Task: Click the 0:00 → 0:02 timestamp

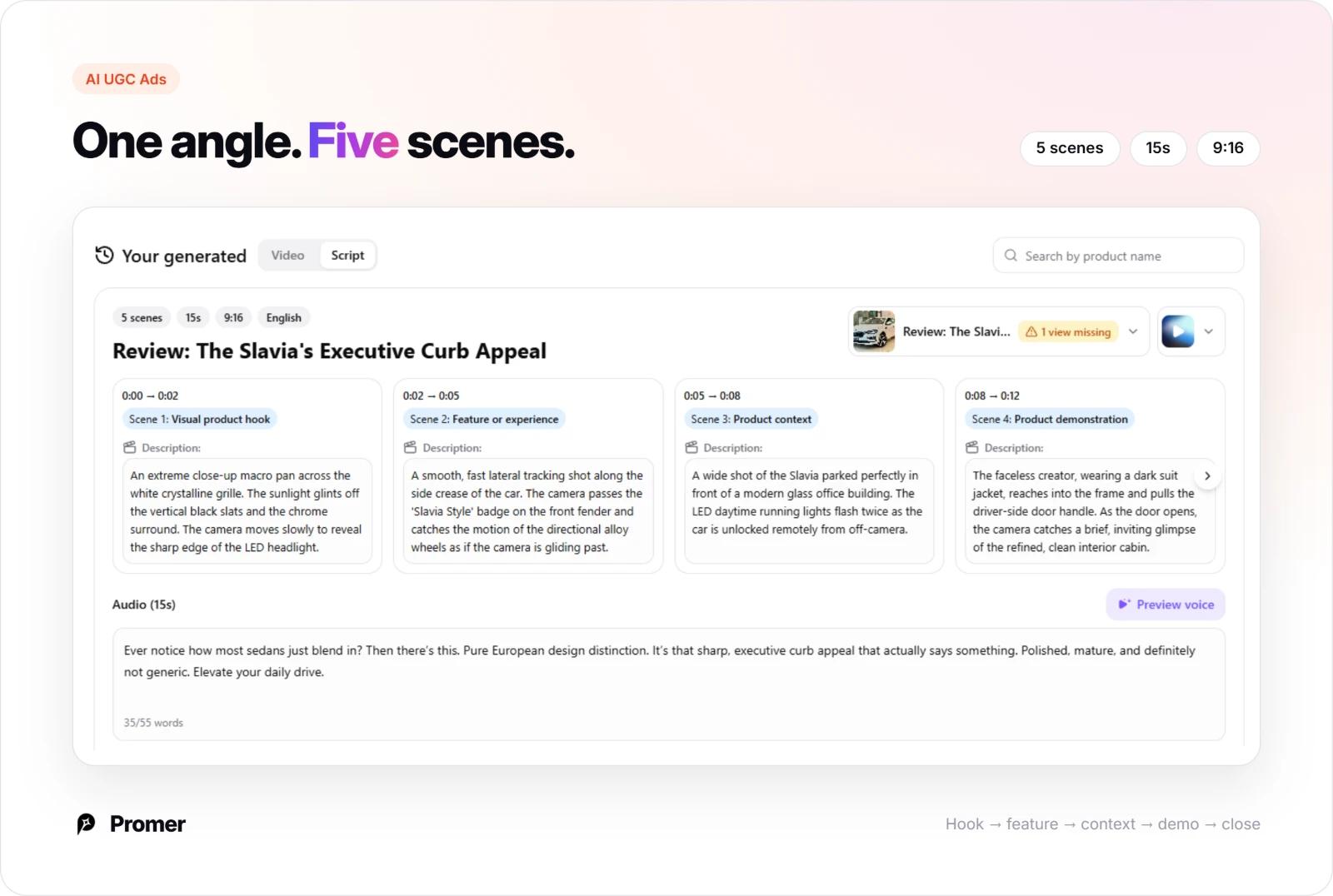Action: click(x=150, y=396)
